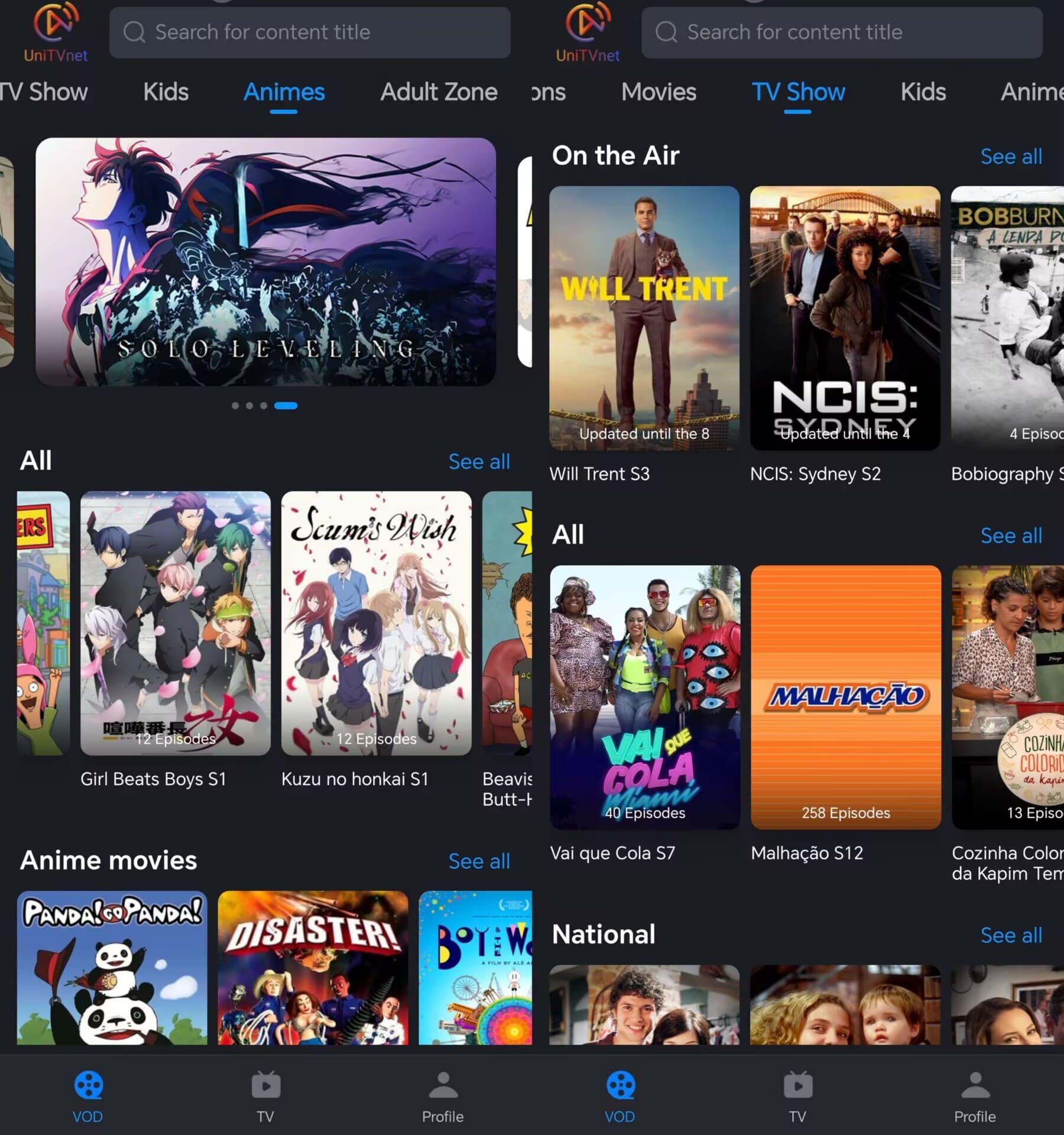
Task: Open Vai que Cola S7 poster
Action: click(645, 697)
